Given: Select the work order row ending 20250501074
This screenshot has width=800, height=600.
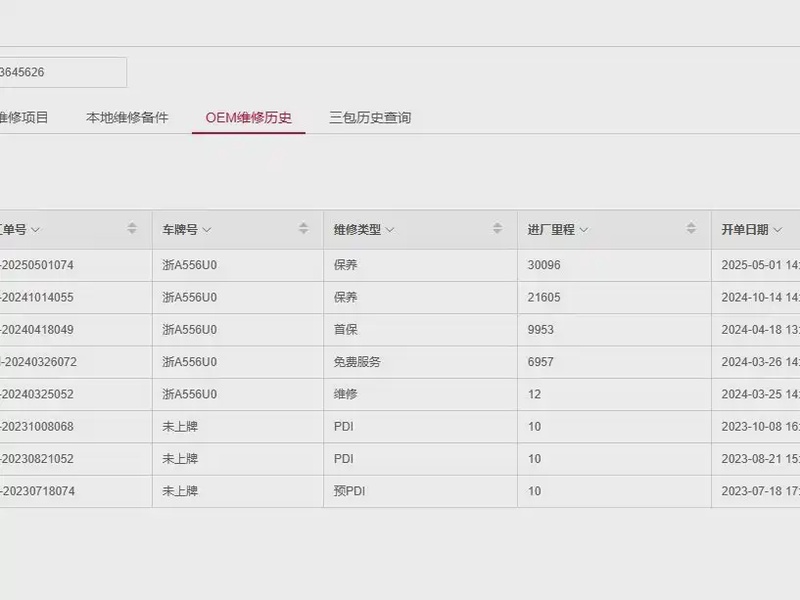Looking at the screenshot, I should click(x=38, y=265).
